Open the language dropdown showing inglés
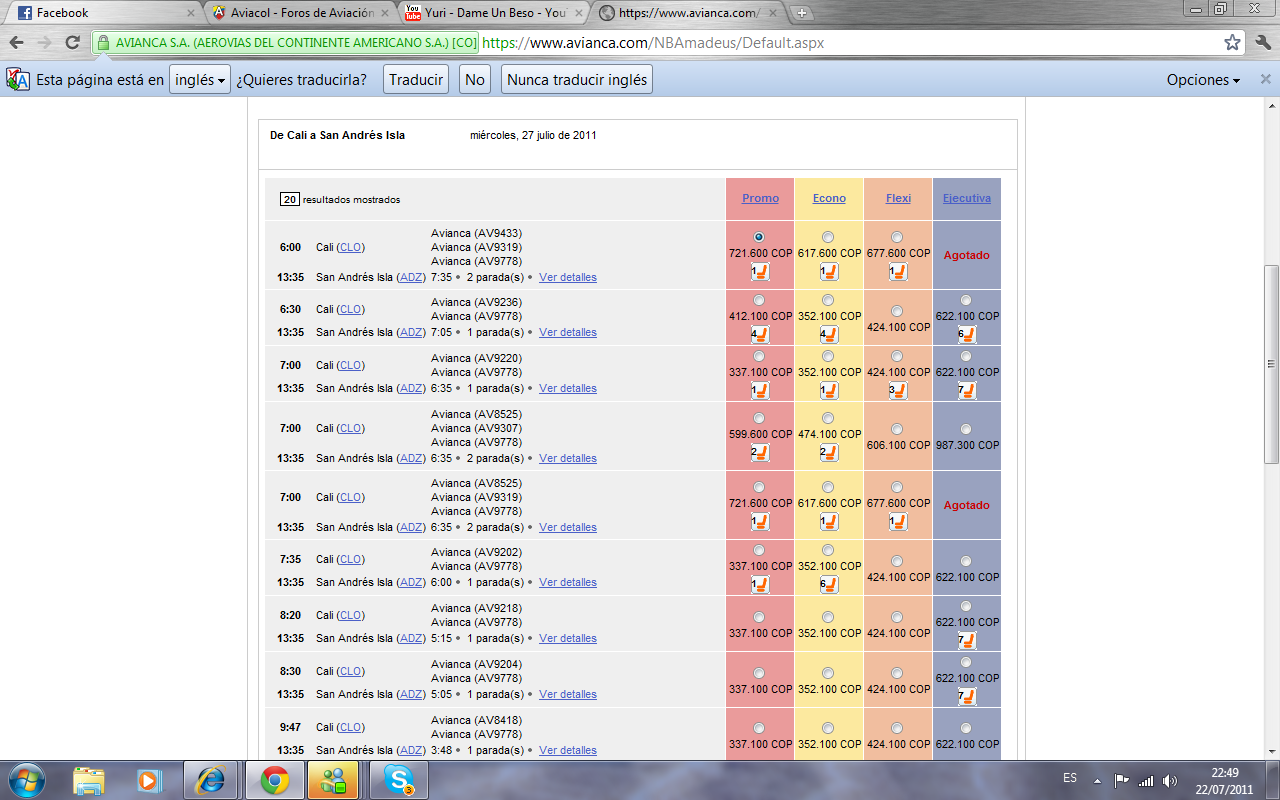Screen dimensions: 1280x800 click(x=200, y=80)
